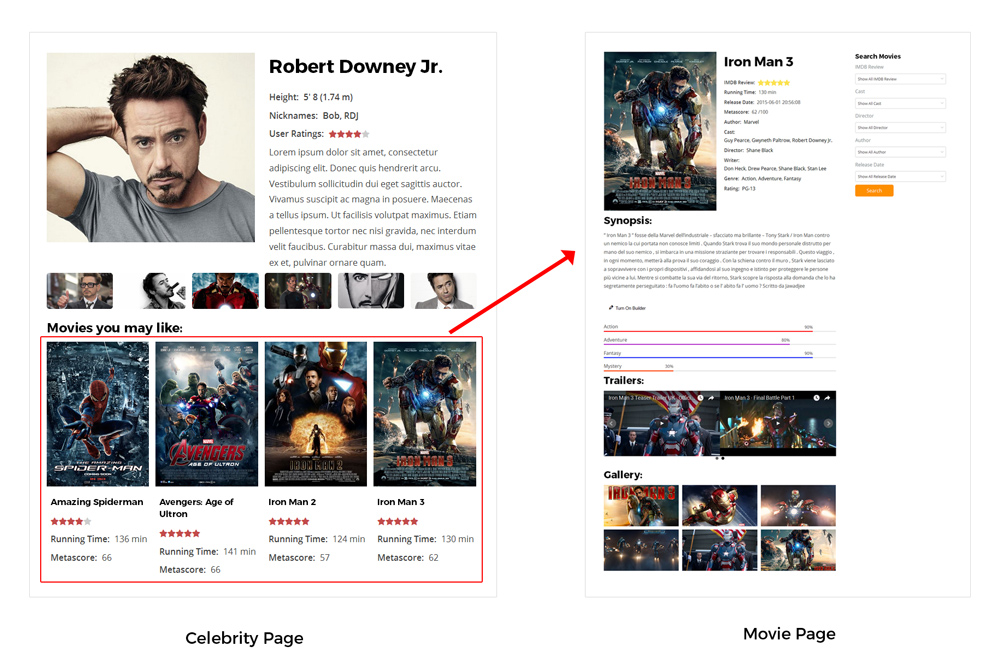
Task: Open gallery image of flying gold-red armor
Action: pyautogui.click(x=719, y=505)
